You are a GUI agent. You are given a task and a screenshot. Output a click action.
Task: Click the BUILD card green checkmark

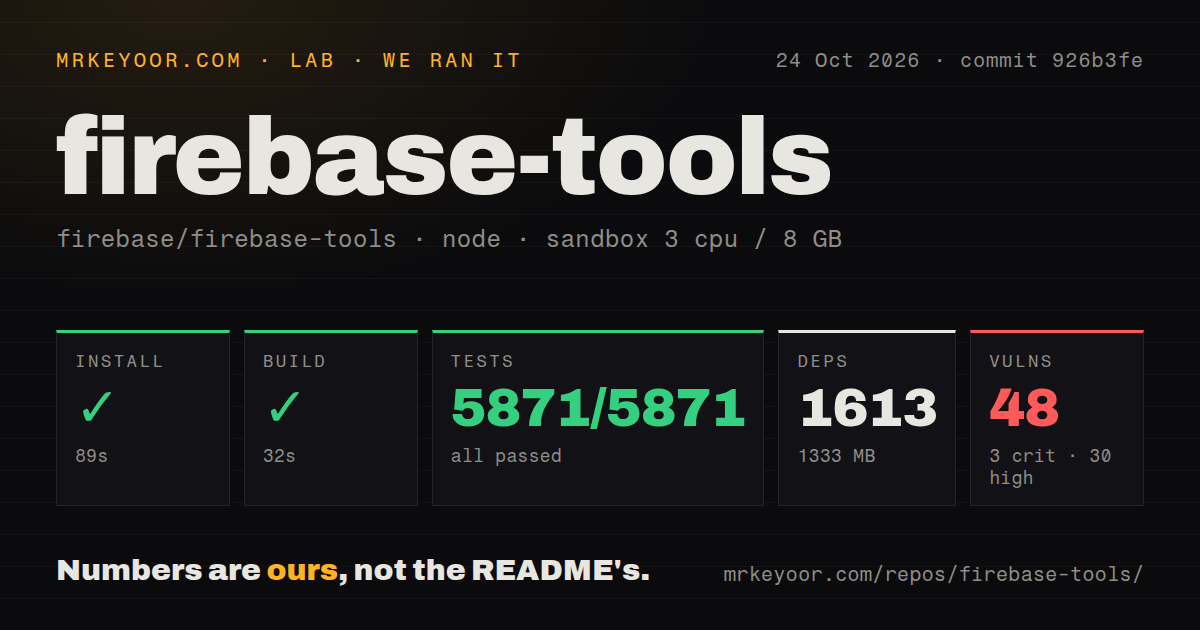click(x=284, y=408)
